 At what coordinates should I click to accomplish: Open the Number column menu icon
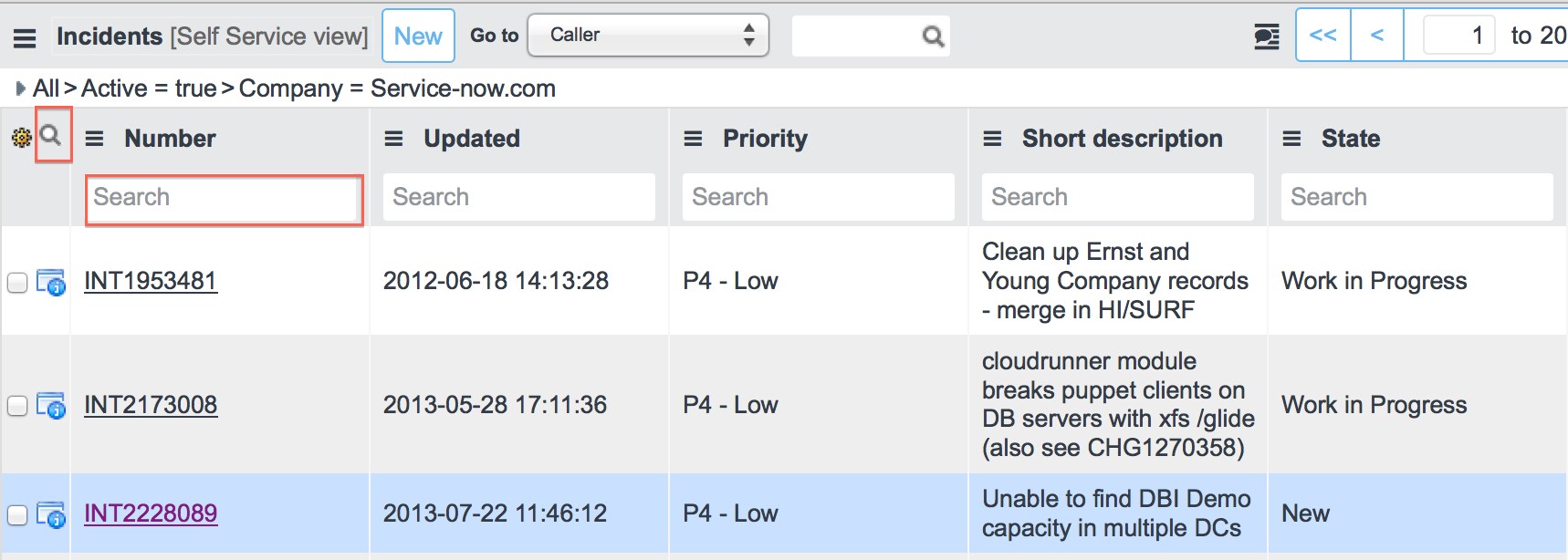[x=94, y=139]
